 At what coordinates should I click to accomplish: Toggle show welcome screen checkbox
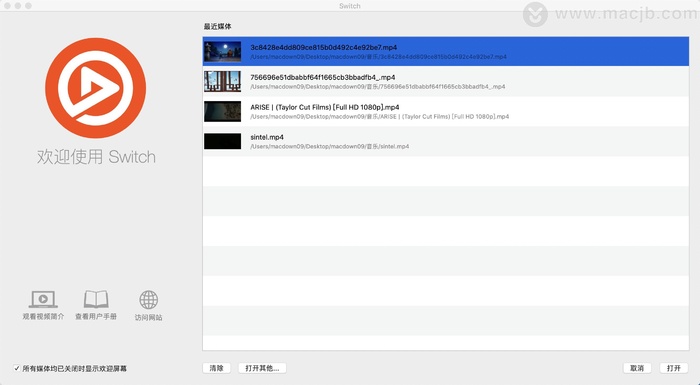point(17,368)
